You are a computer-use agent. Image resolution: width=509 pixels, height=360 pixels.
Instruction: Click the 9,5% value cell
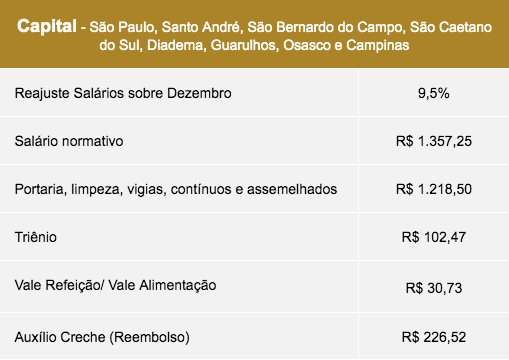tap(433, 93)
